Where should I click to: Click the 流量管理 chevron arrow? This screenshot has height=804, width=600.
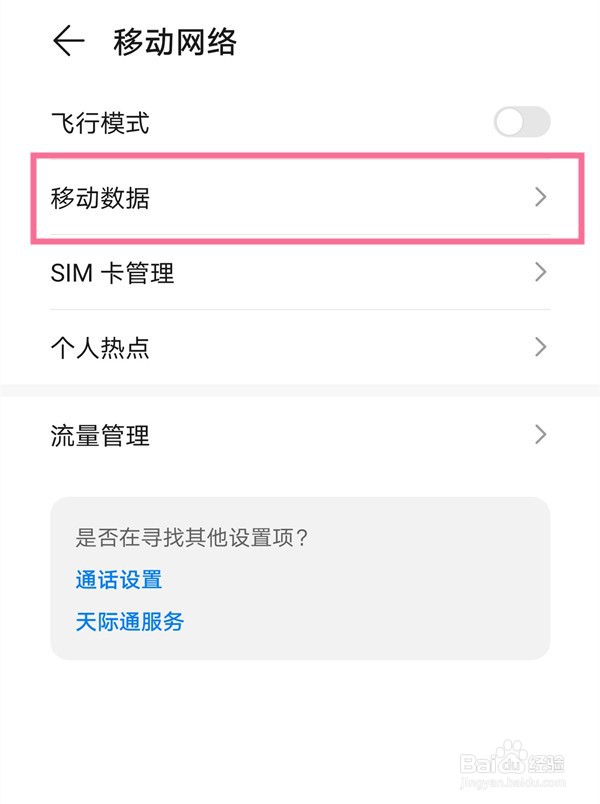coord(541,435)
